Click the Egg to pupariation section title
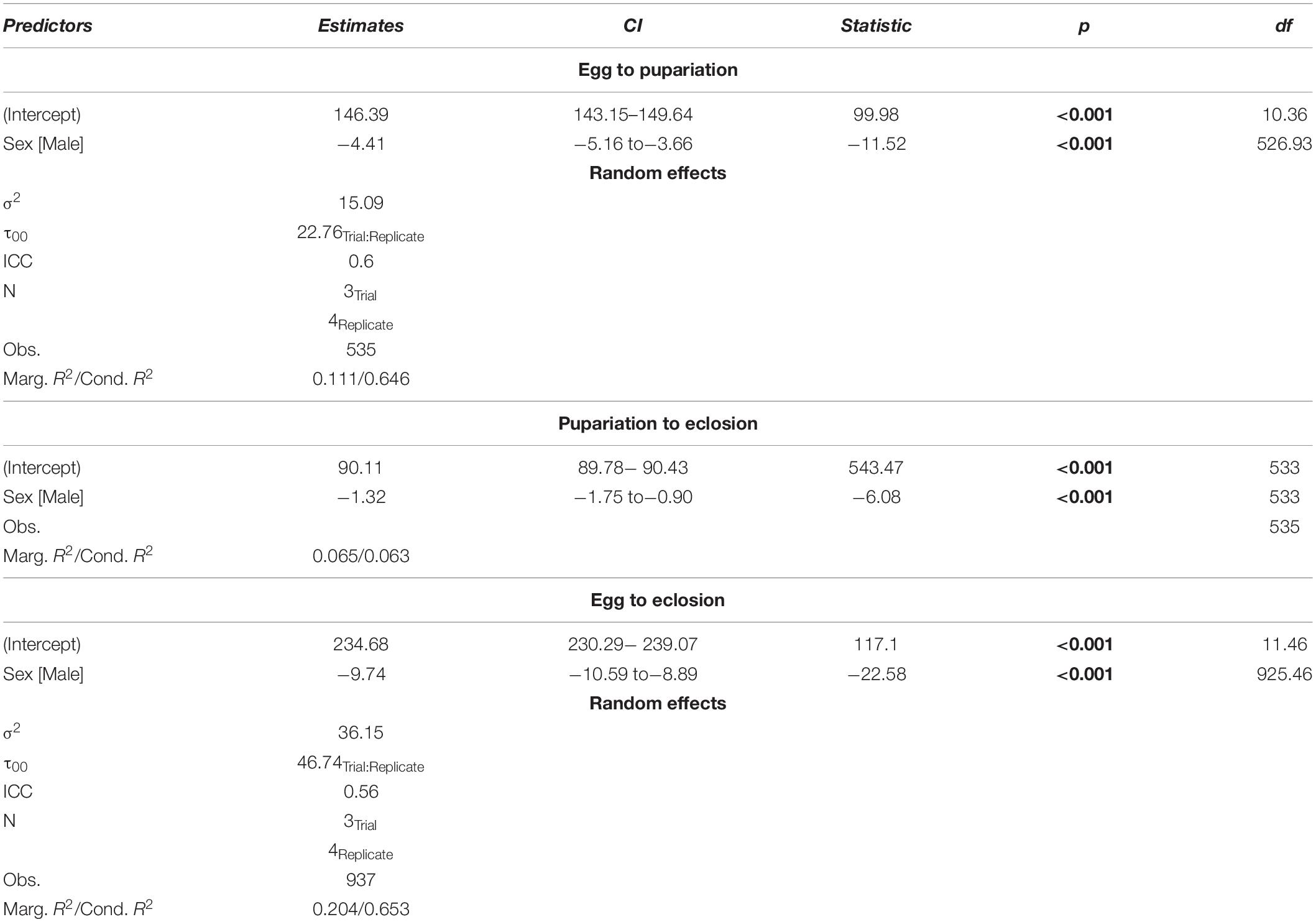The height and width of the screenshot is (922, 1316). click(x=658, y=70)
